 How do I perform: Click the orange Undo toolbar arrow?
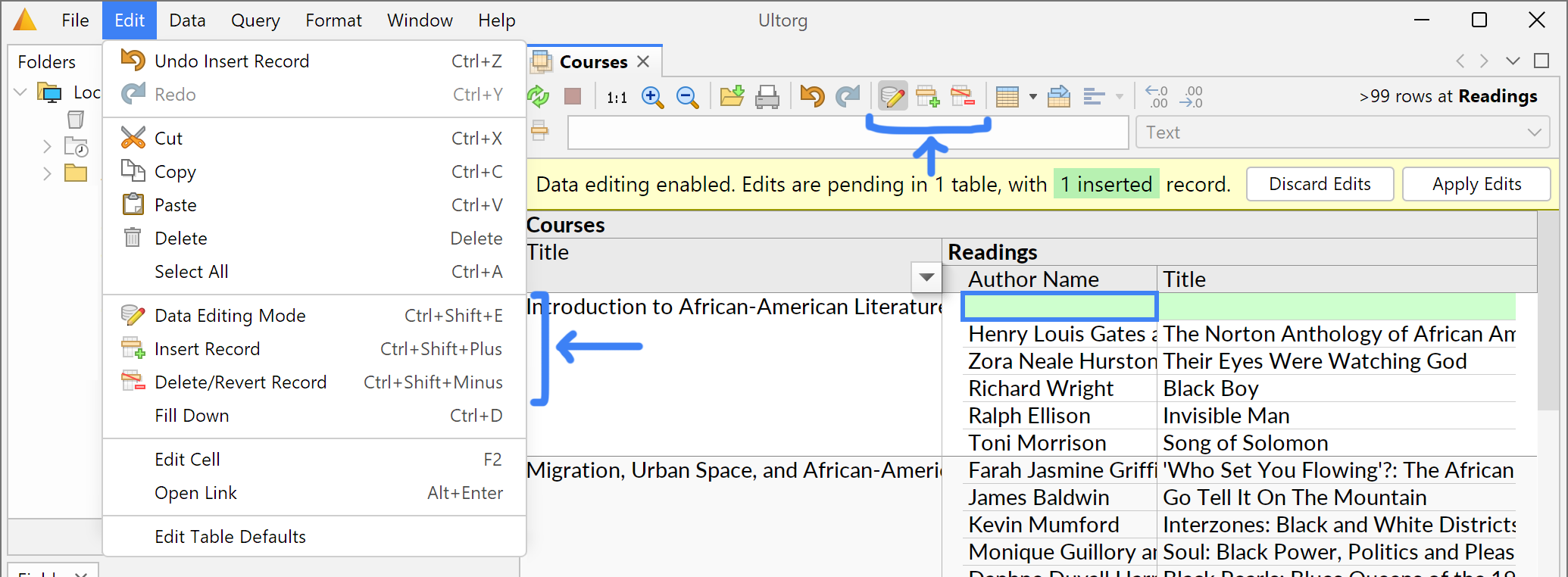click(812, 96)
